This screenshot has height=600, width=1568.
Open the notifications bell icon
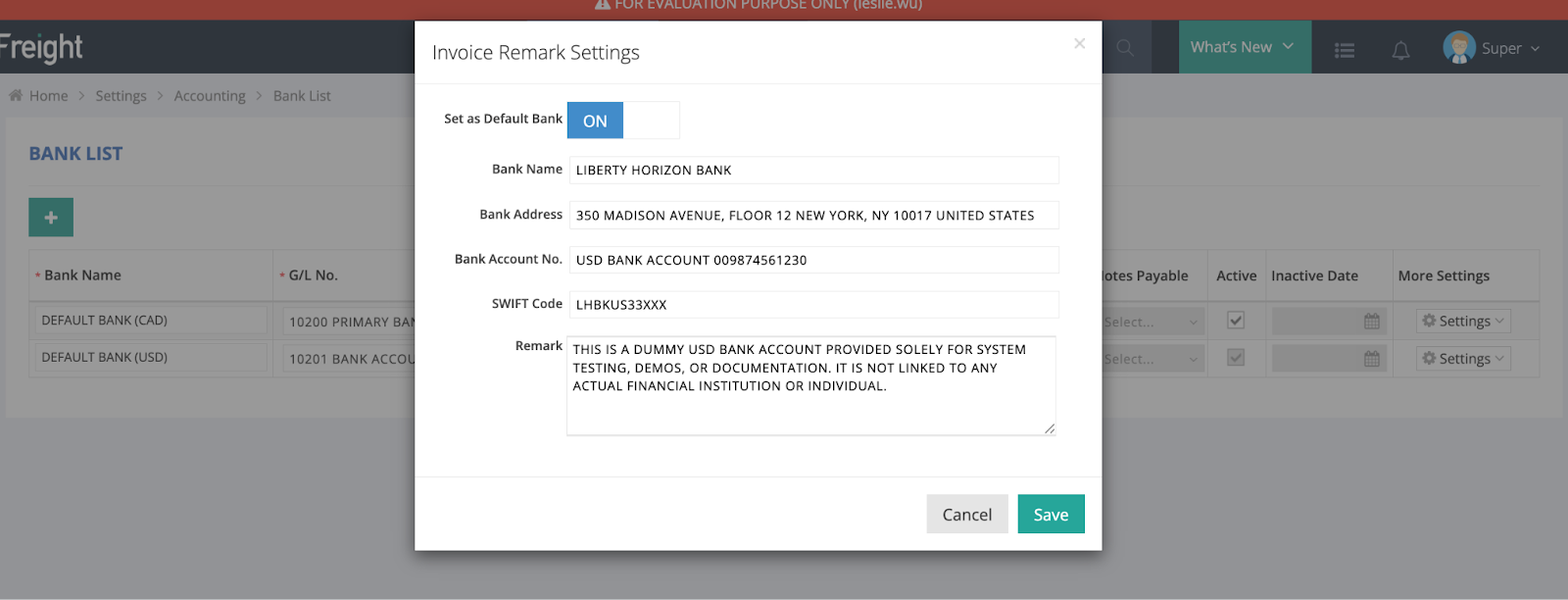point(1400,50)
